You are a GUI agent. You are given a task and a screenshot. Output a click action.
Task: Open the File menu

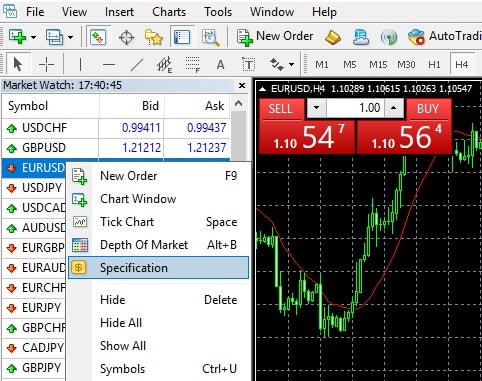[35, 12]
